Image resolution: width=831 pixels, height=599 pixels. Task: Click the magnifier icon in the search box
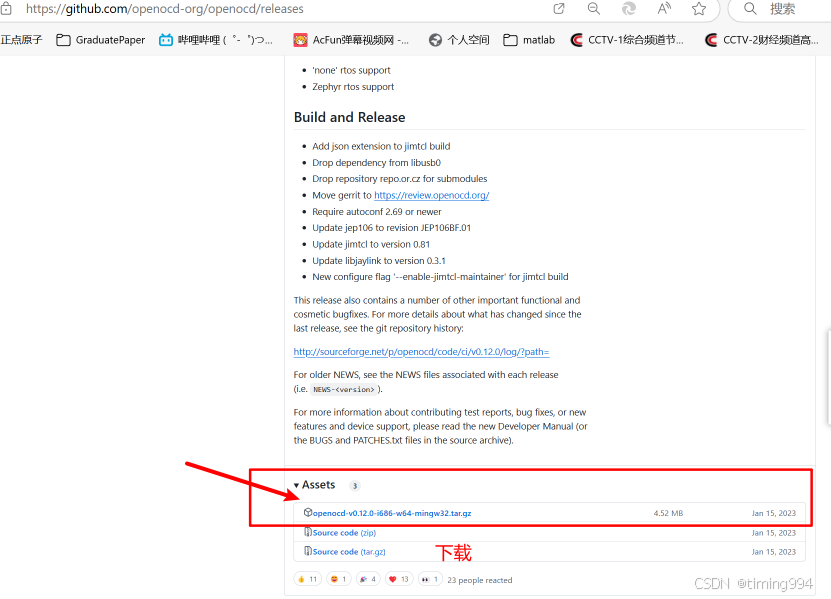pyautogui.click(x=750, y=8)
